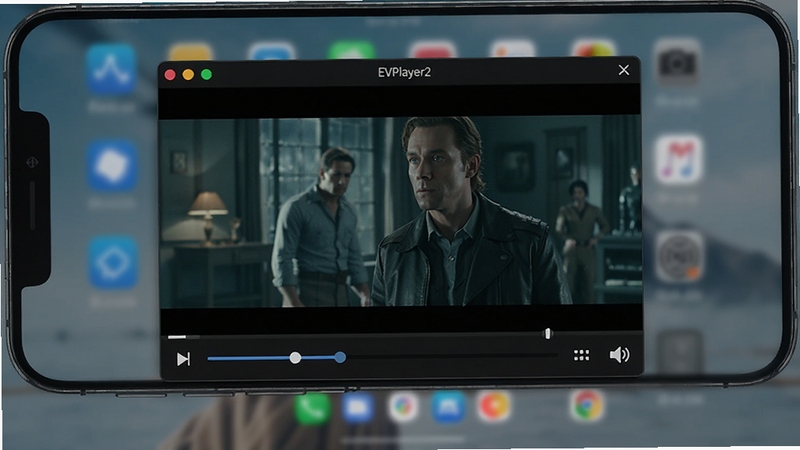The image size is (800, 450).
Task: Click the video frame in EVPlayer2
Action: pos(401,212)
